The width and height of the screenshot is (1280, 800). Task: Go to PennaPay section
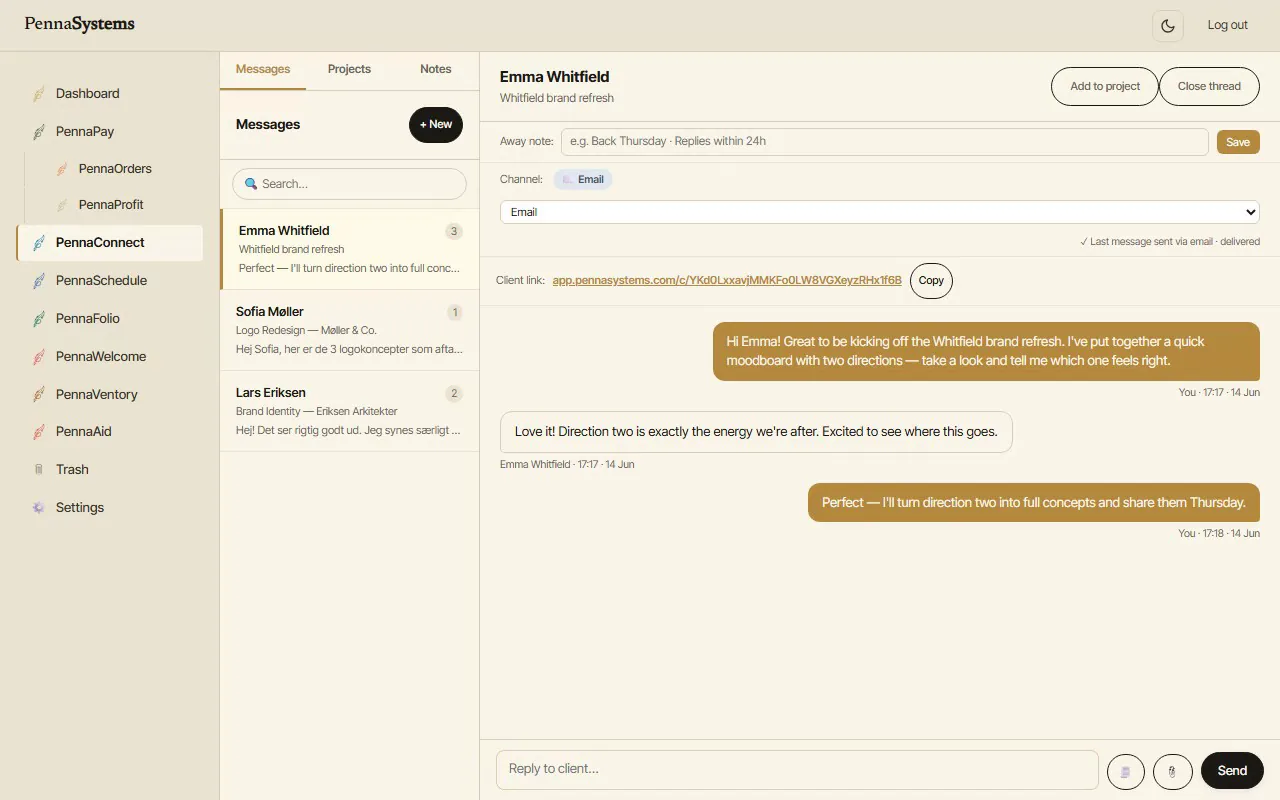[x=110, y=132]
